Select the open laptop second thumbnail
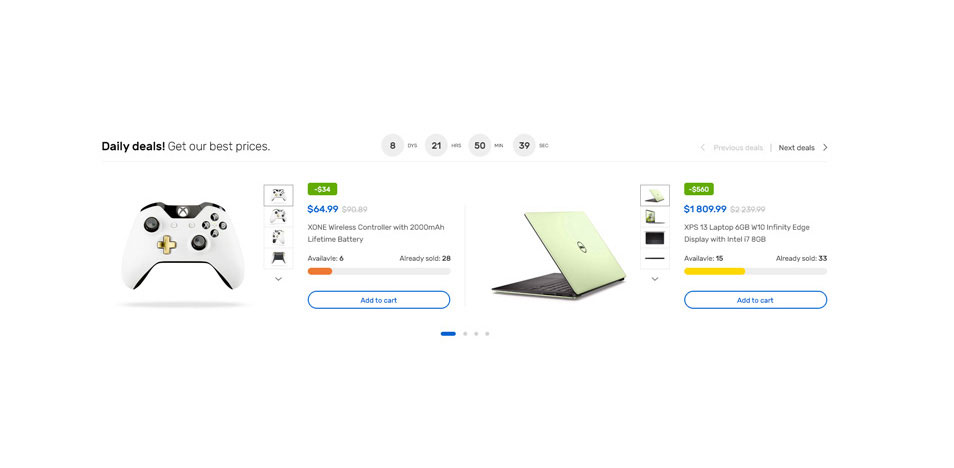Viewport: 954px width, 468px height. coord(655,216)
